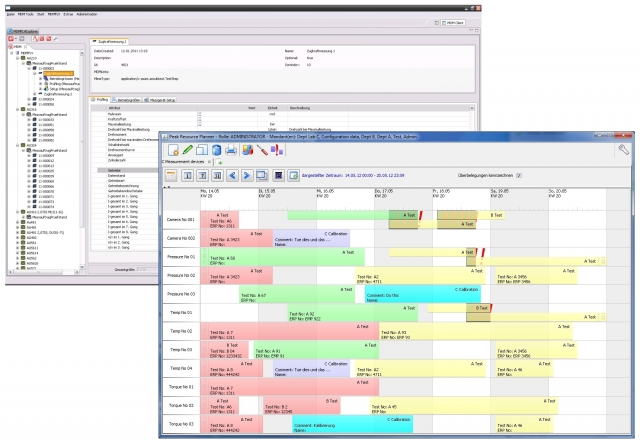The height and width of the screenshot is (447, 640).
Task: Click the 'Mo, 14.05' day header
Action: click(x=210, y=191)
